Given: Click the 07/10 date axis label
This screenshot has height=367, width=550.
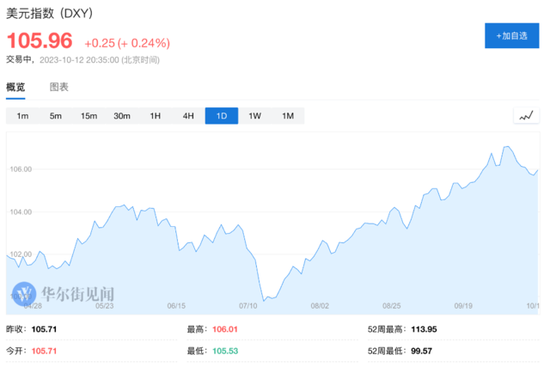Looking at the screenshot, I should 248,306.
